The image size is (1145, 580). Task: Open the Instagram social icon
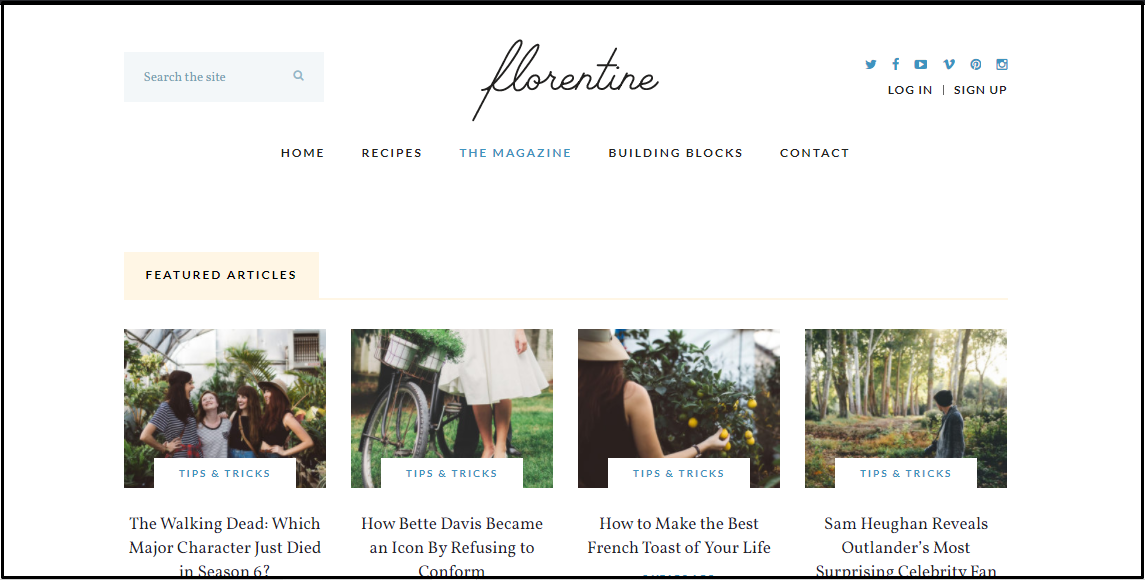coord(1002,64)
